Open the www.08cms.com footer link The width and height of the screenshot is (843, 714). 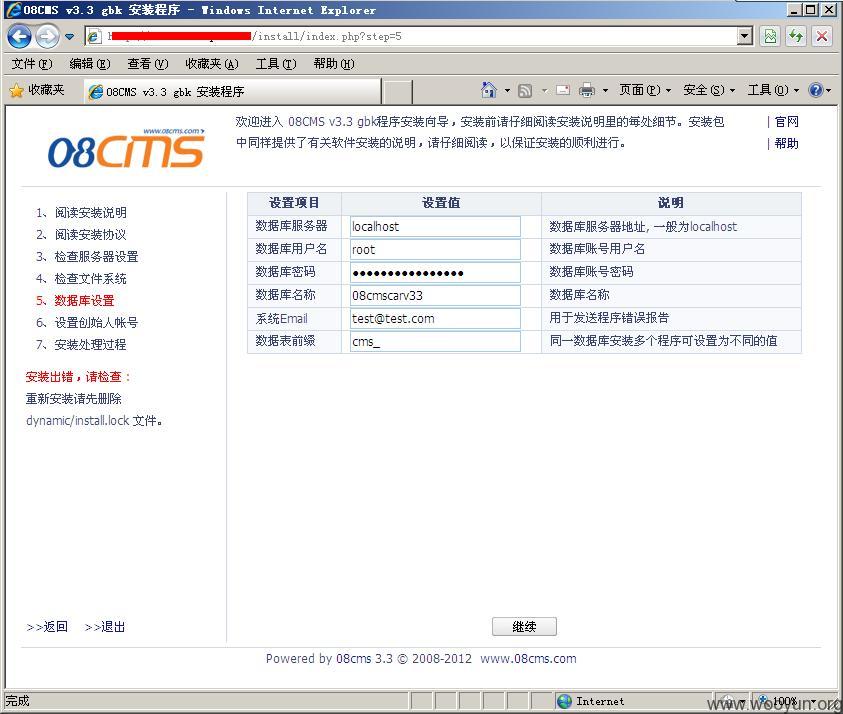pyautogui.click(x=528, y=659)
